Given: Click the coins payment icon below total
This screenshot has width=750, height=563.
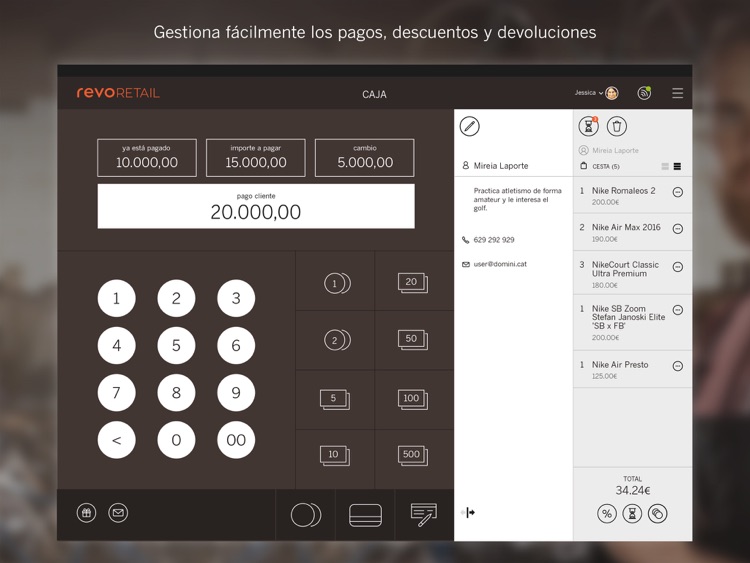Looking at the screenshot, I should 658,514.
